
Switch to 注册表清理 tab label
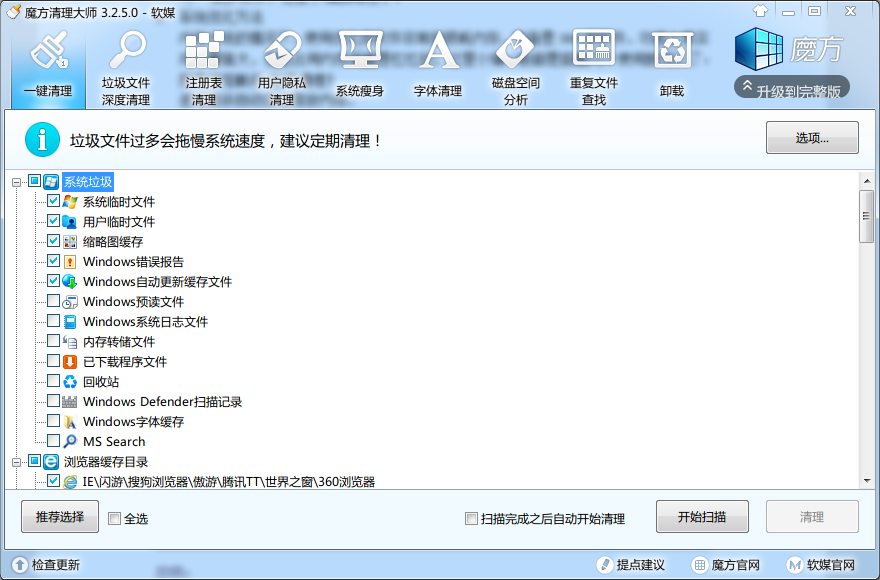click(204, 92)
